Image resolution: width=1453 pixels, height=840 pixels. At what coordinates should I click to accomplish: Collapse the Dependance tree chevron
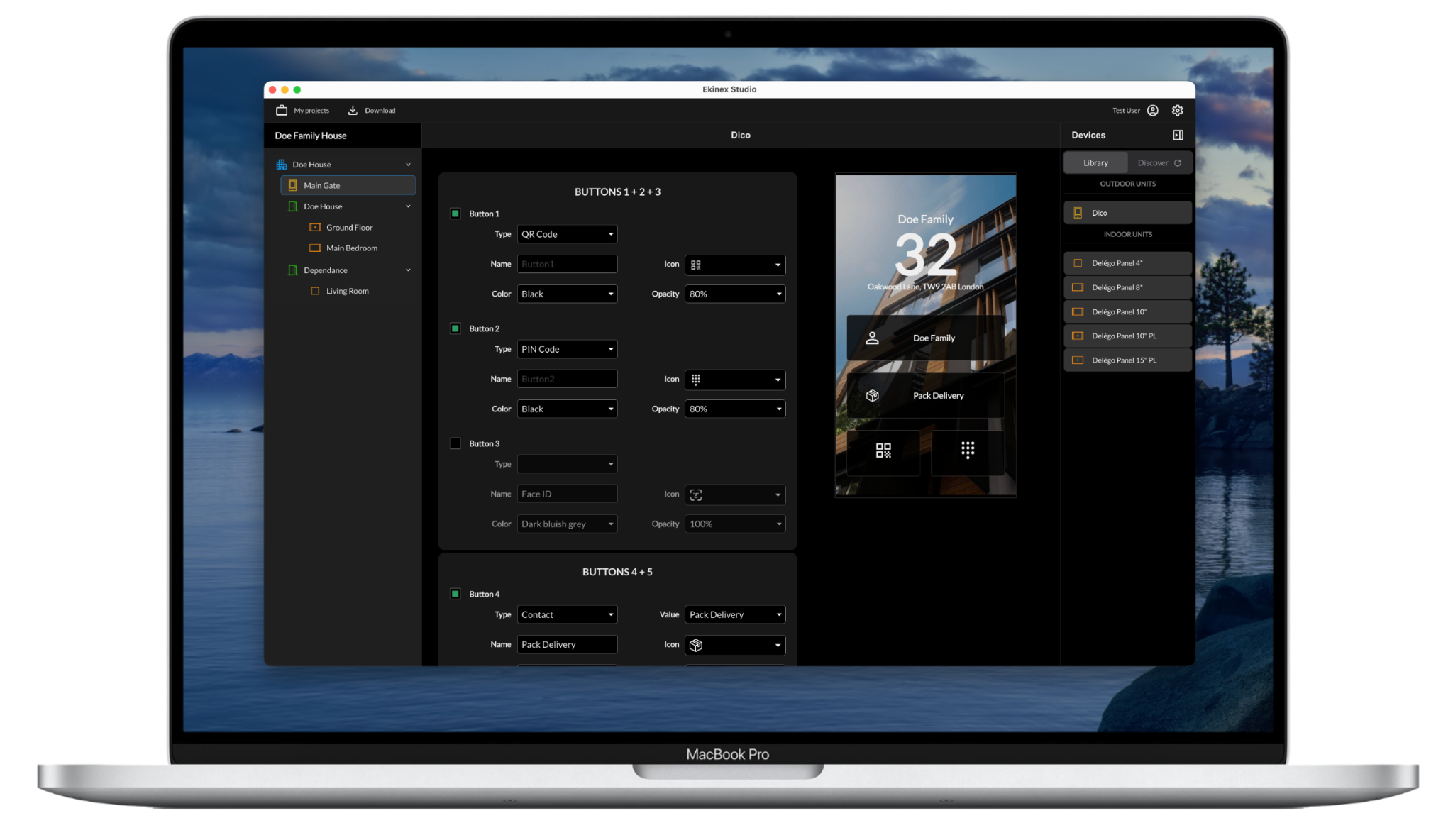[x=408, y=270]
